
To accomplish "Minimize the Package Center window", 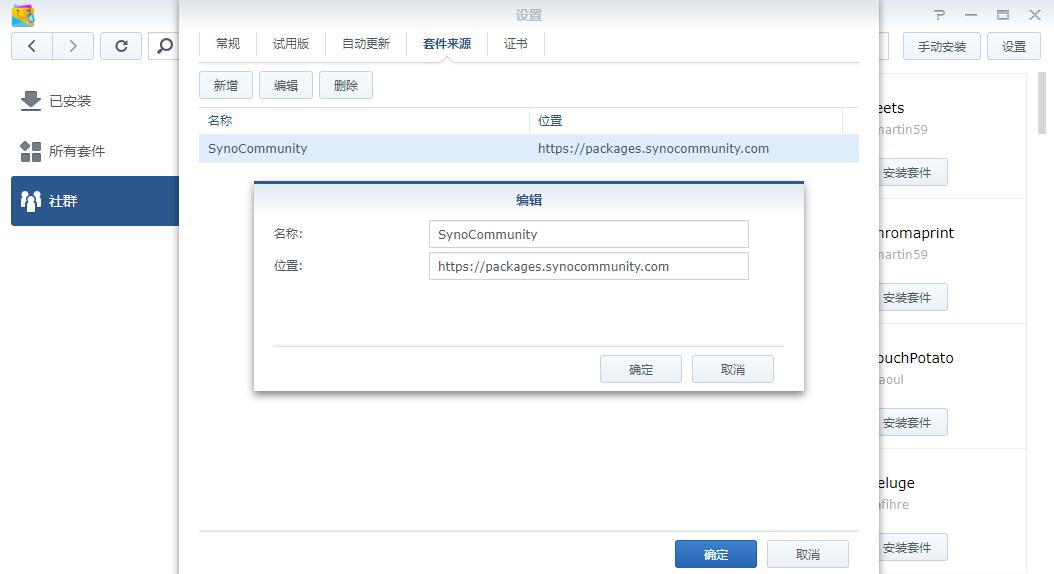I will point(971,15).
